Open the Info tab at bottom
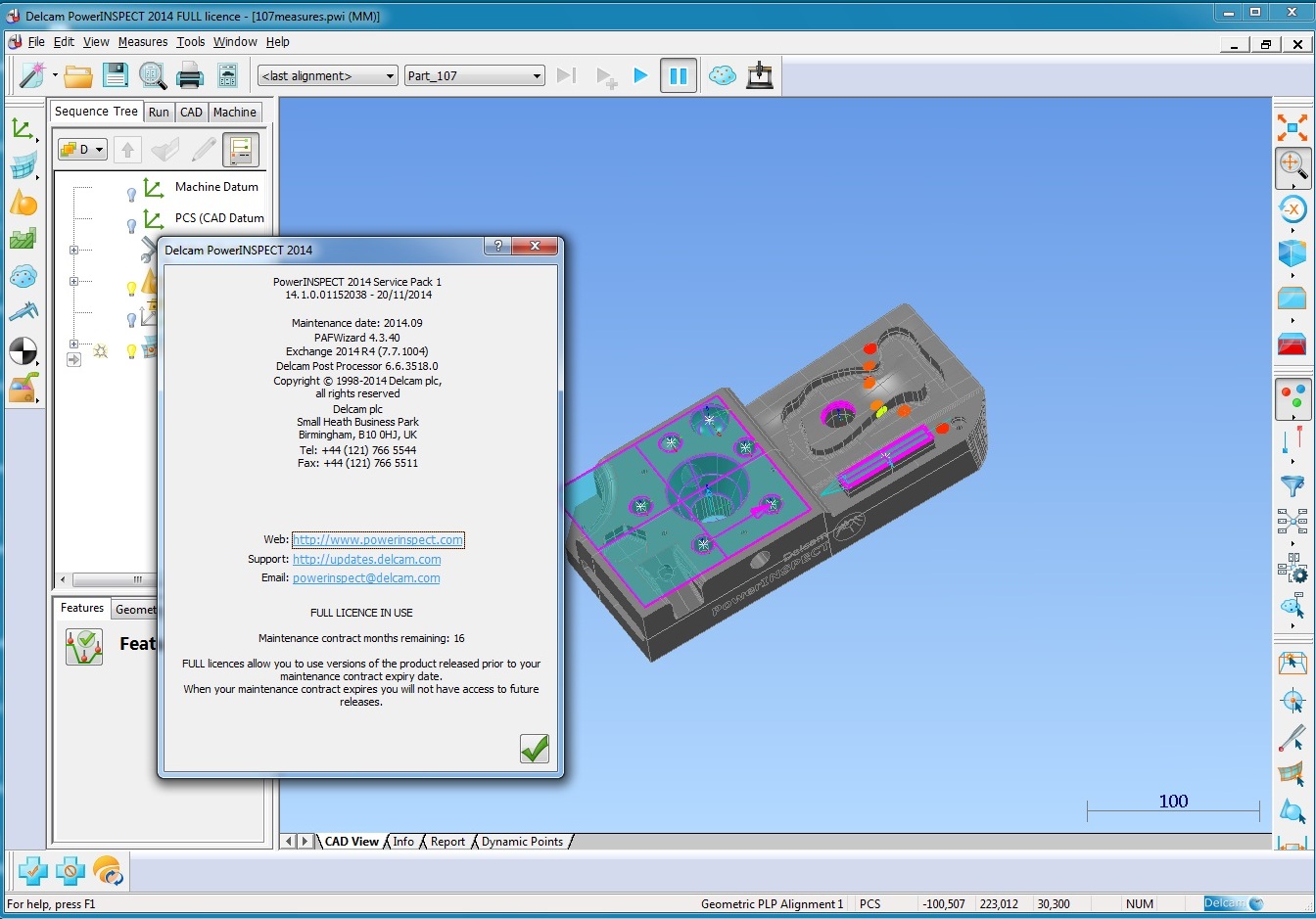Image resolution: width=1316 pixels, height=919 pixels. 403,842
